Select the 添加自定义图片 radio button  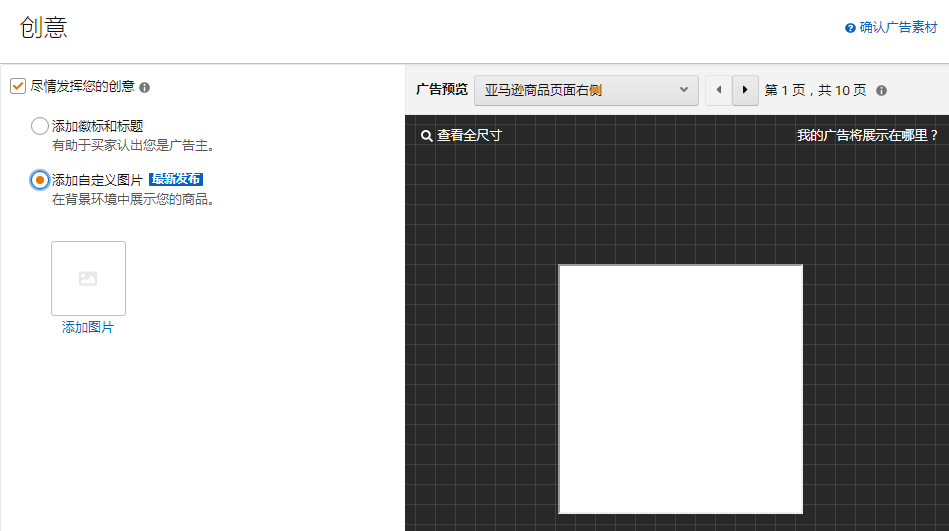(x=40, y=180)
